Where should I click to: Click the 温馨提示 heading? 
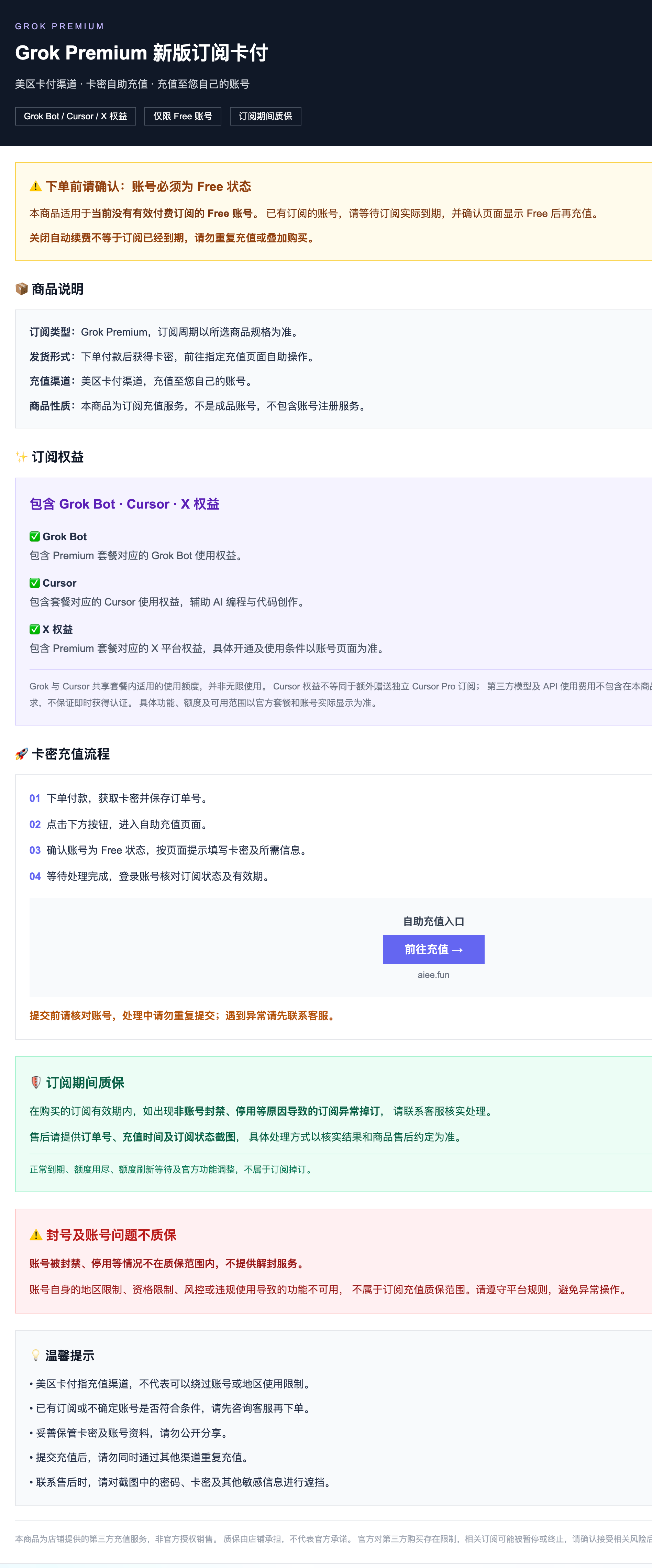[x=70, y=1355]
